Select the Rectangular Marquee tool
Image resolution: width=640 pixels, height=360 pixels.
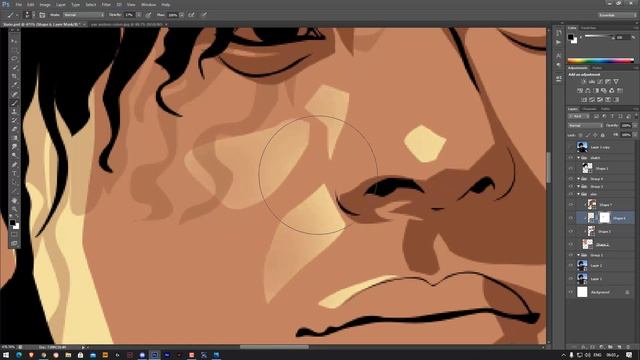(14, 50)
